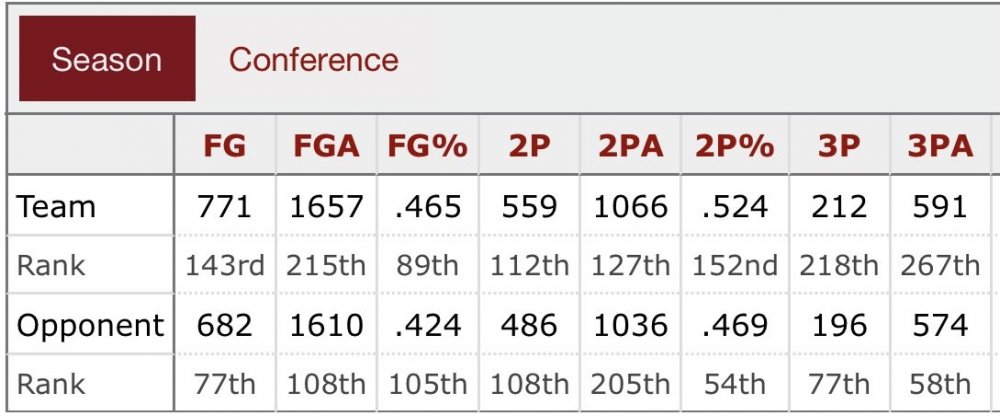Click Opponent FG value 682
The width and height of the screenshot is (1000, 416).
224,325
